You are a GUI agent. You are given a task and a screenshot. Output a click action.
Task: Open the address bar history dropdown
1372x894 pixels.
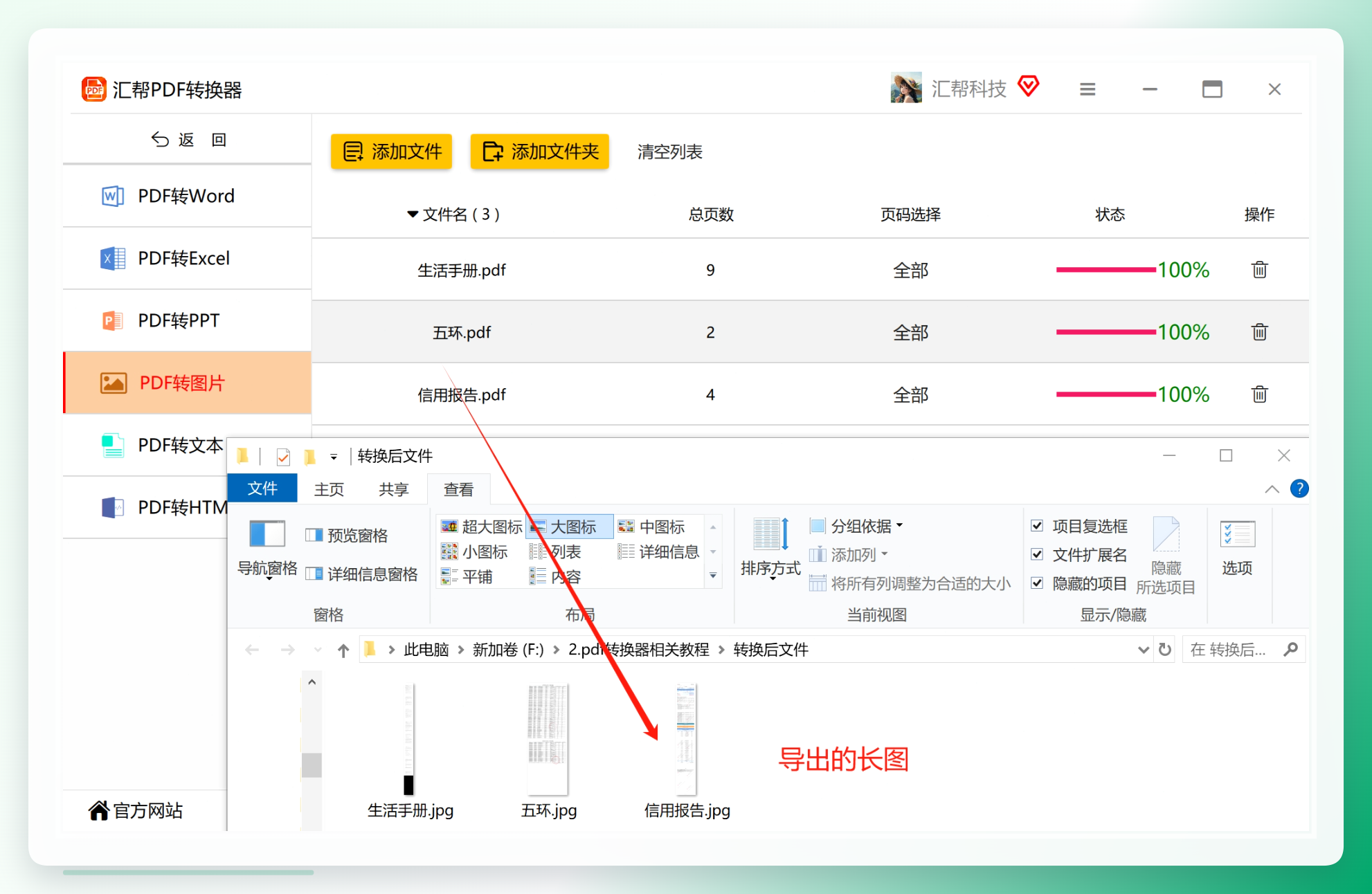point(1143,650)
